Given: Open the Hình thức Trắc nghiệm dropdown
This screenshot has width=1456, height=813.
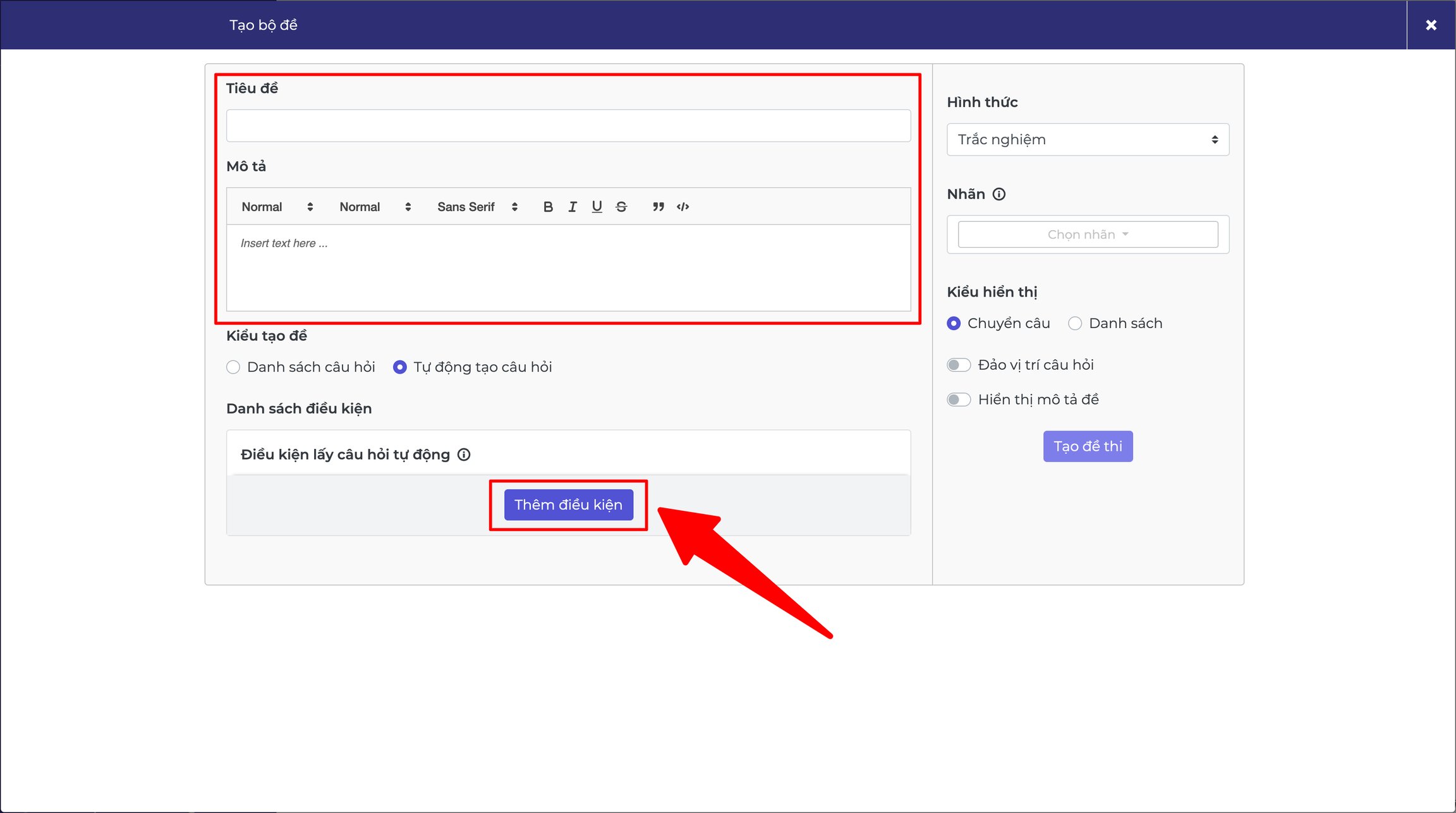Looking at the screenshot, I should [x=1088, y=140].
